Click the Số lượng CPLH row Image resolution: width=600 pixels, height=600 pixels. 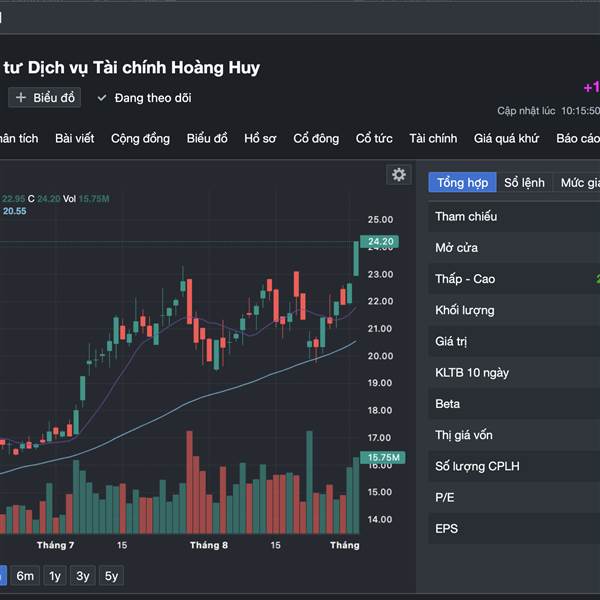[514, 466]
